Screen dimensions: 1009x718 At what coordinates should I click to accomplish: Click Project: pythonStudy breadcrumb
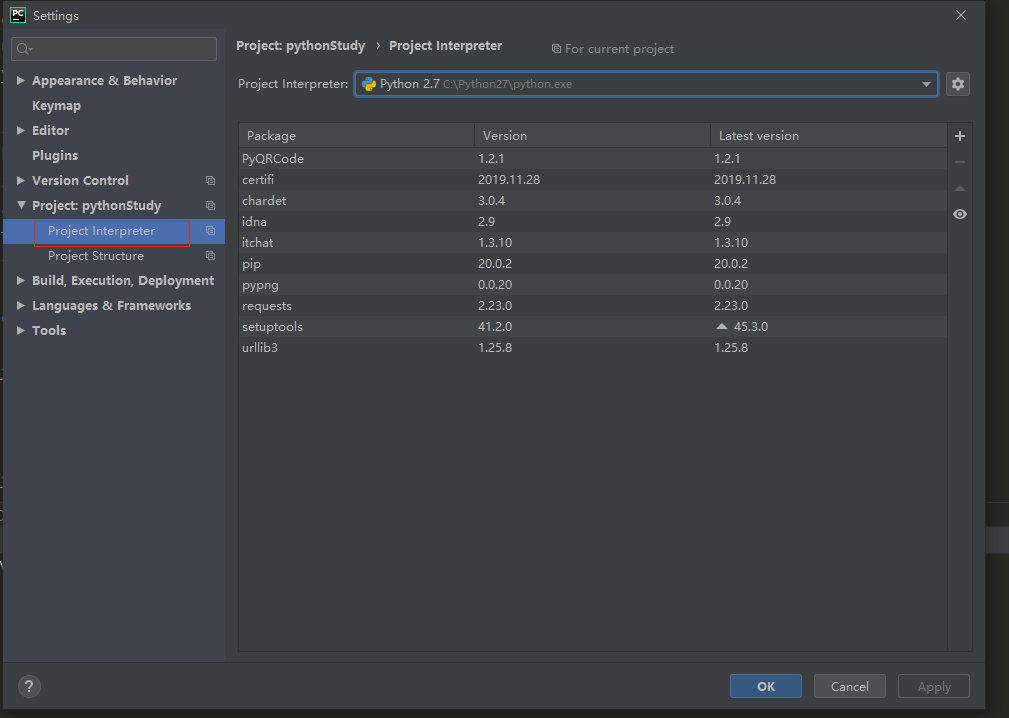click(301, 46)
